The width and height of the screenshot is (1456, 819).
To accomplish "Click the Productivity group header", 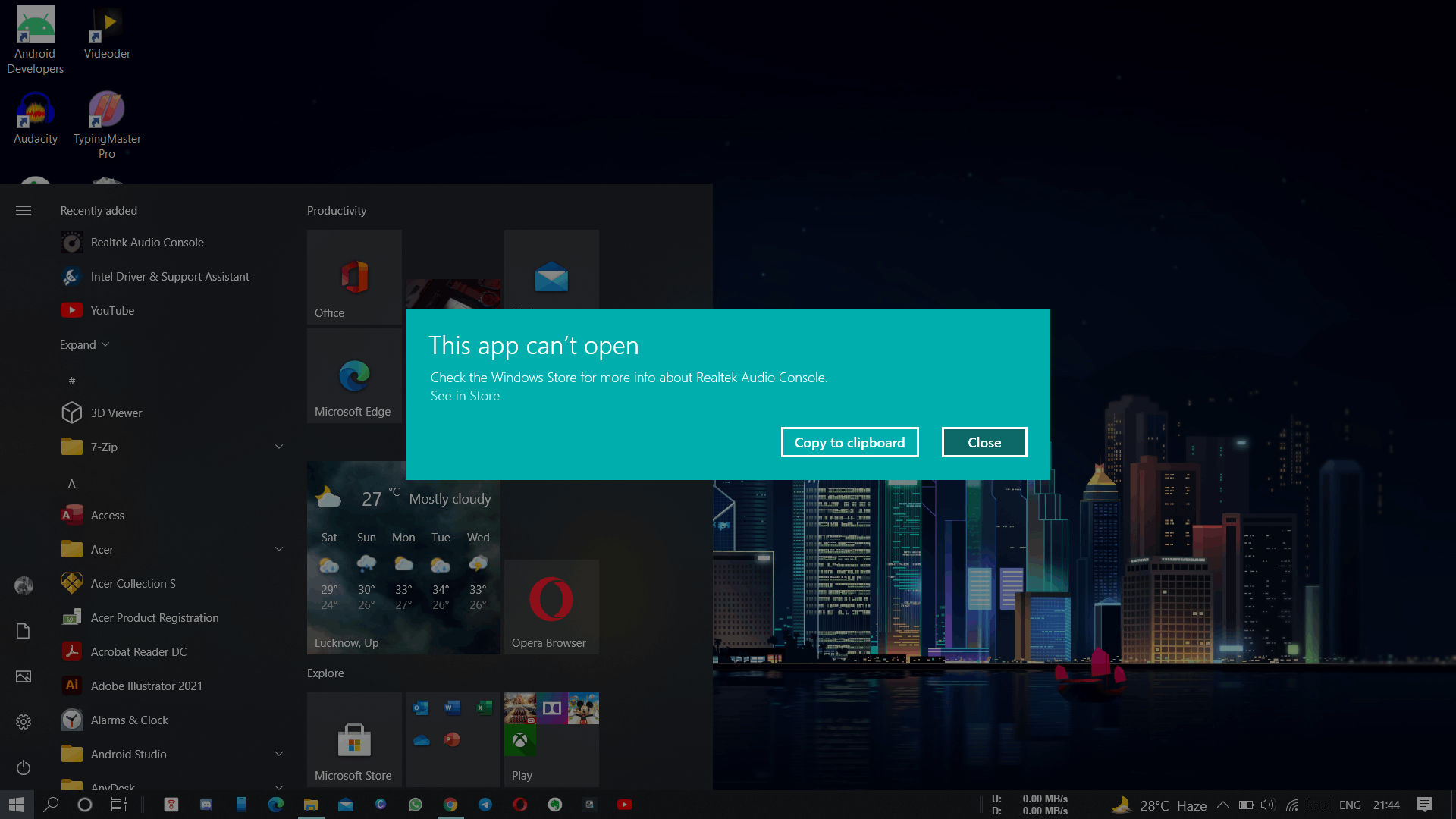I will (x=337, y=211).
